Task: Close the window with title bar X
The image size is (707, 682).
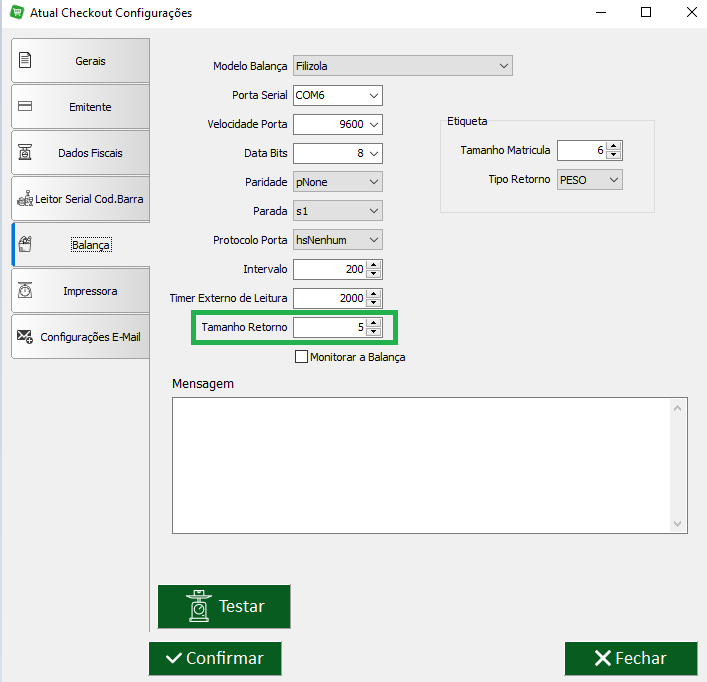Action: 692,12
